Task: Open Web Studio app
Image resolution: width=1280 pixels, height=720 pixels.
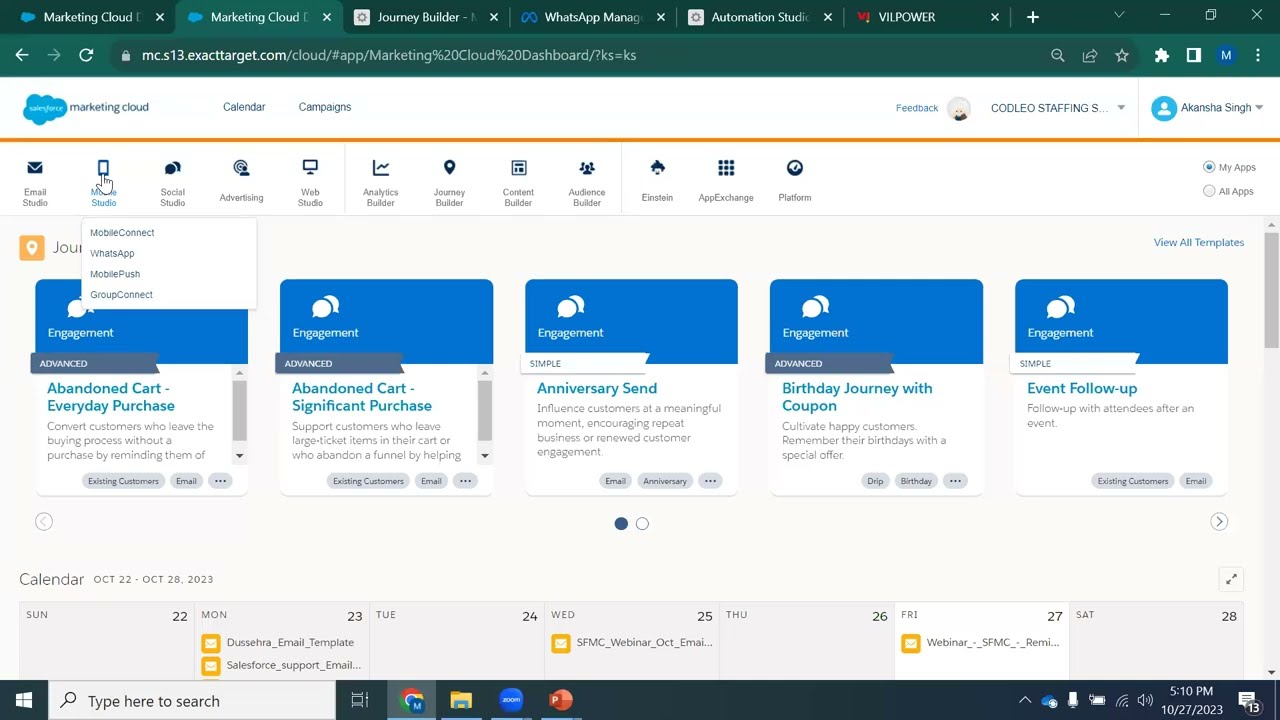Action: point(310,182)
